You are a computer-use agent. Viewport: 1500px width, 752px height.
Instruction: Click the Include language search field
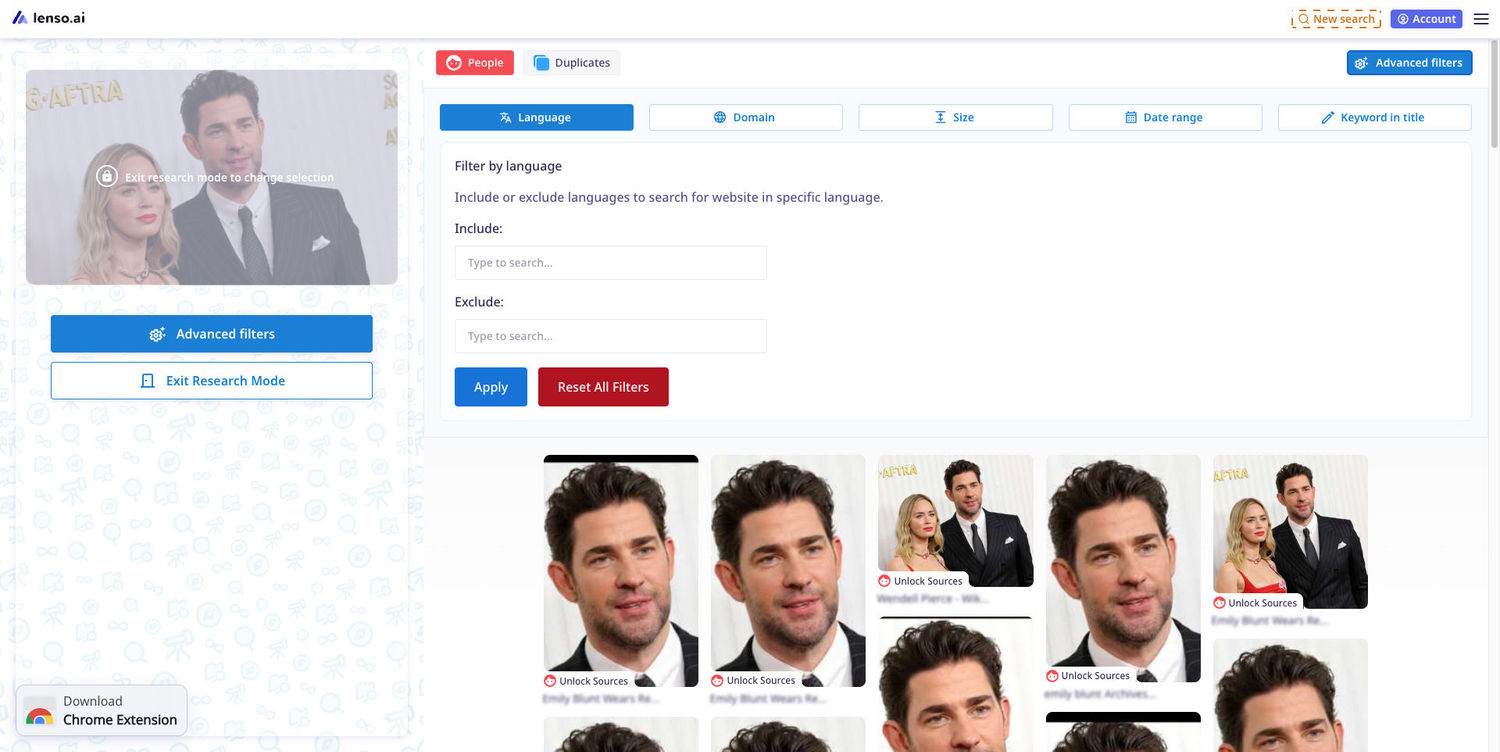[x=610, y=262]
